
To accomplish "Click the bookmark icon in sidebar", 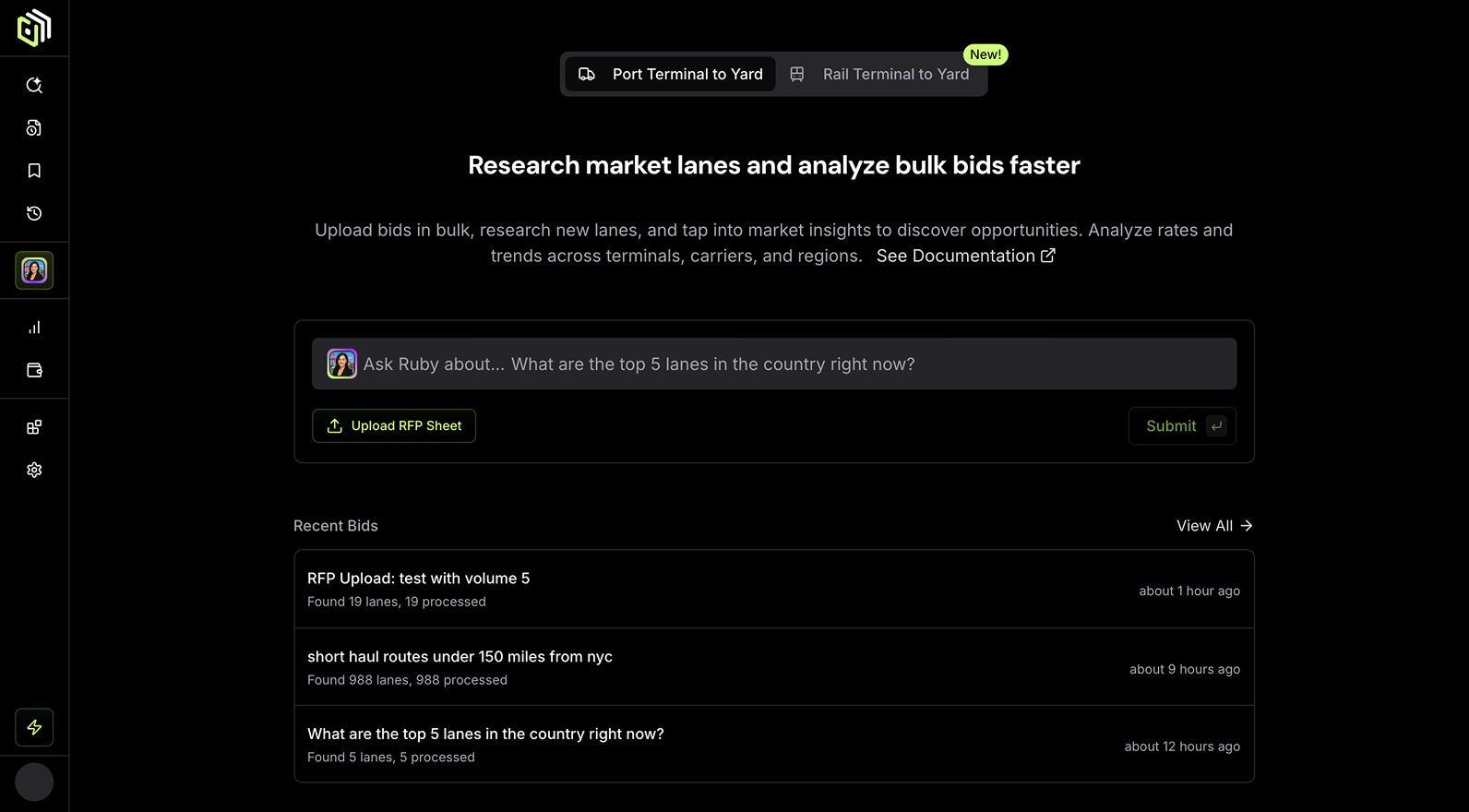I will 34,171.
